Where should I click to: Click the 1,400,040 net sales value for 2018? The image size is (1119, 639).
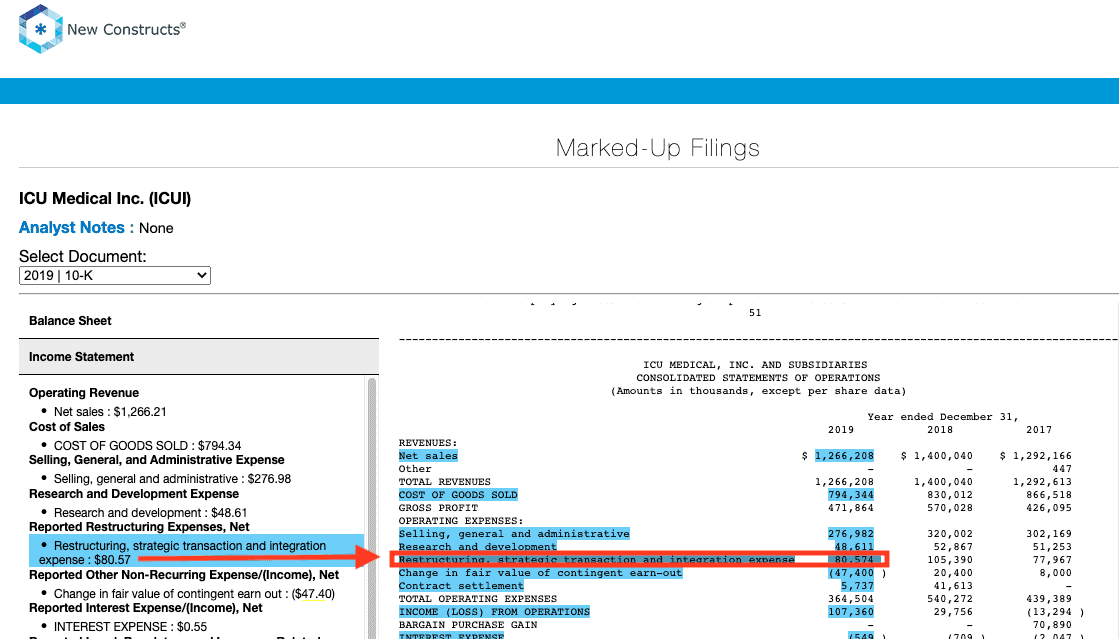click(943, 456)
